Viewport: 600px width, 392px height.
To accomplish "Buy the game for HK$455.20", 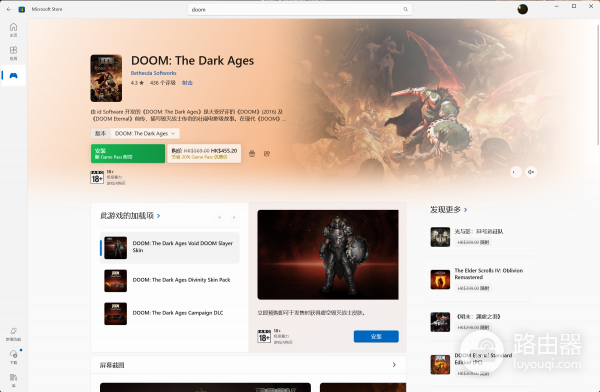I will (x=204, y=154).
